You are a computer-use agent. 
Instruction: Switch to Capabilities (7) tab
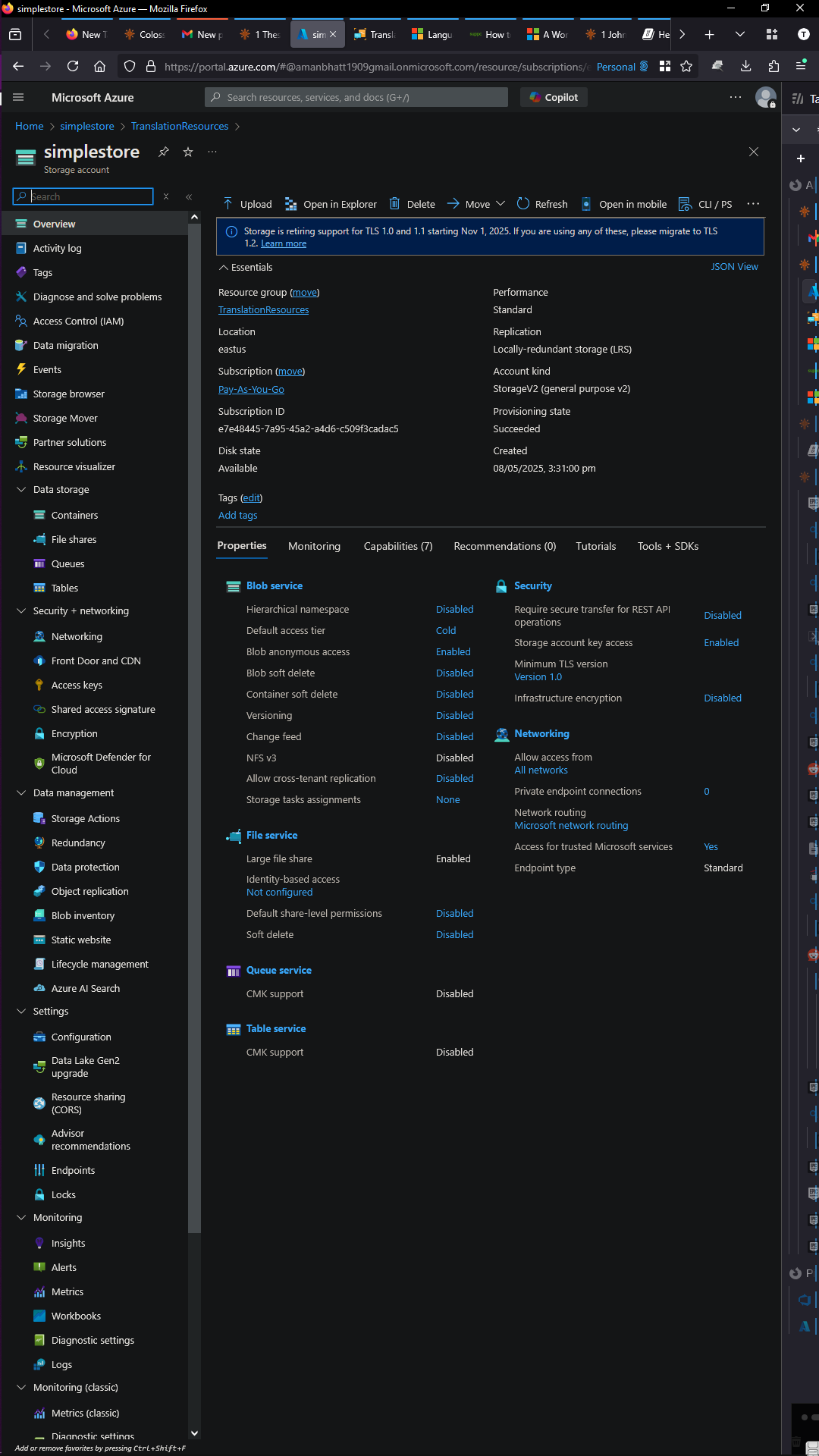coord(398,546)
